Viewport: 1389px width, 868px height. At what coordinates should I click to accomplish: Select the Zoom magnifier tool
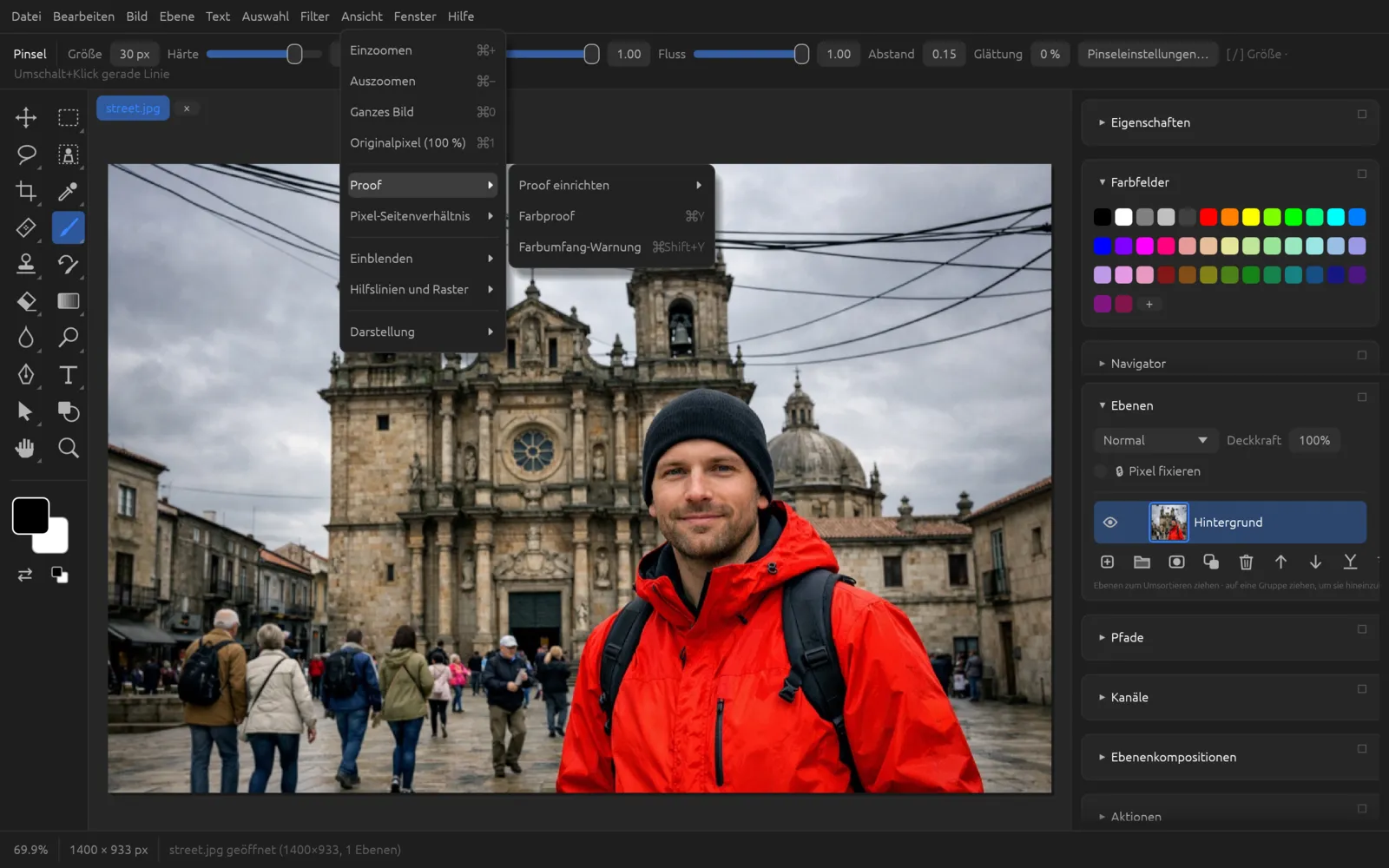(68, 448)
